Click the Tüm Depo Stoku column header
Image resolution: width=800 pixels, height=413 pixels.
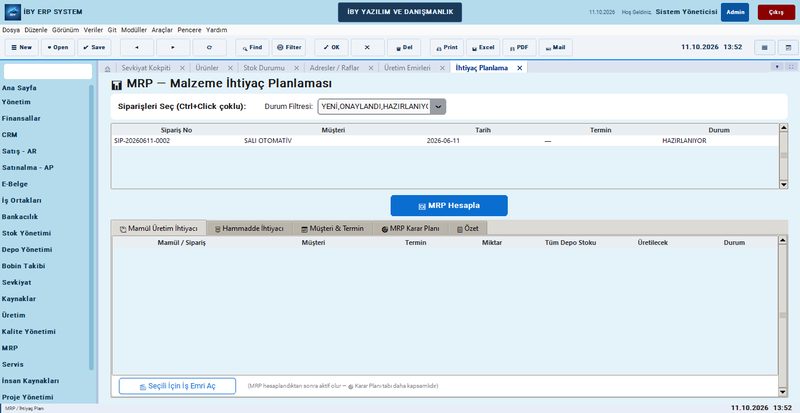(x=570, y=242)
